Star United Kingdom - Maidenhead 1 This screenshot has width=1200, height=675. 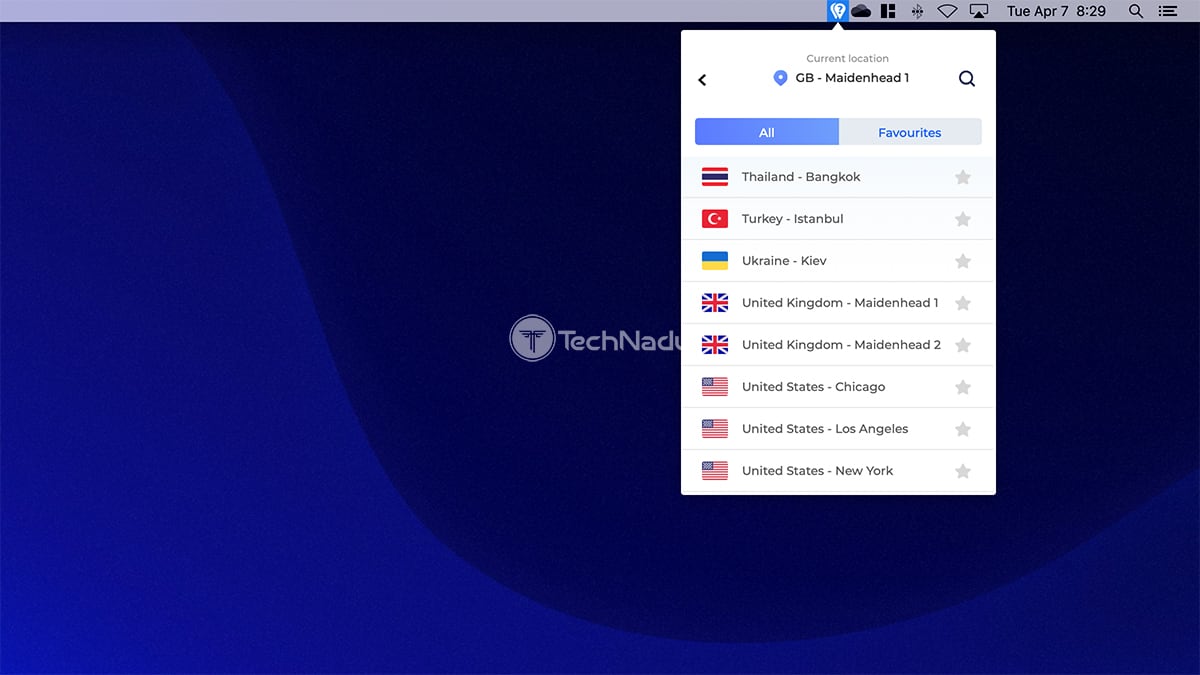(963, 303)
